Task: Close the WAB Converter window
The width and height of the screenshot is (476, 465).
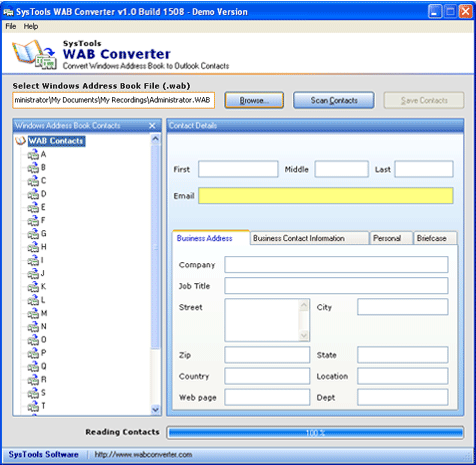Action: click(x=465, y=12)
